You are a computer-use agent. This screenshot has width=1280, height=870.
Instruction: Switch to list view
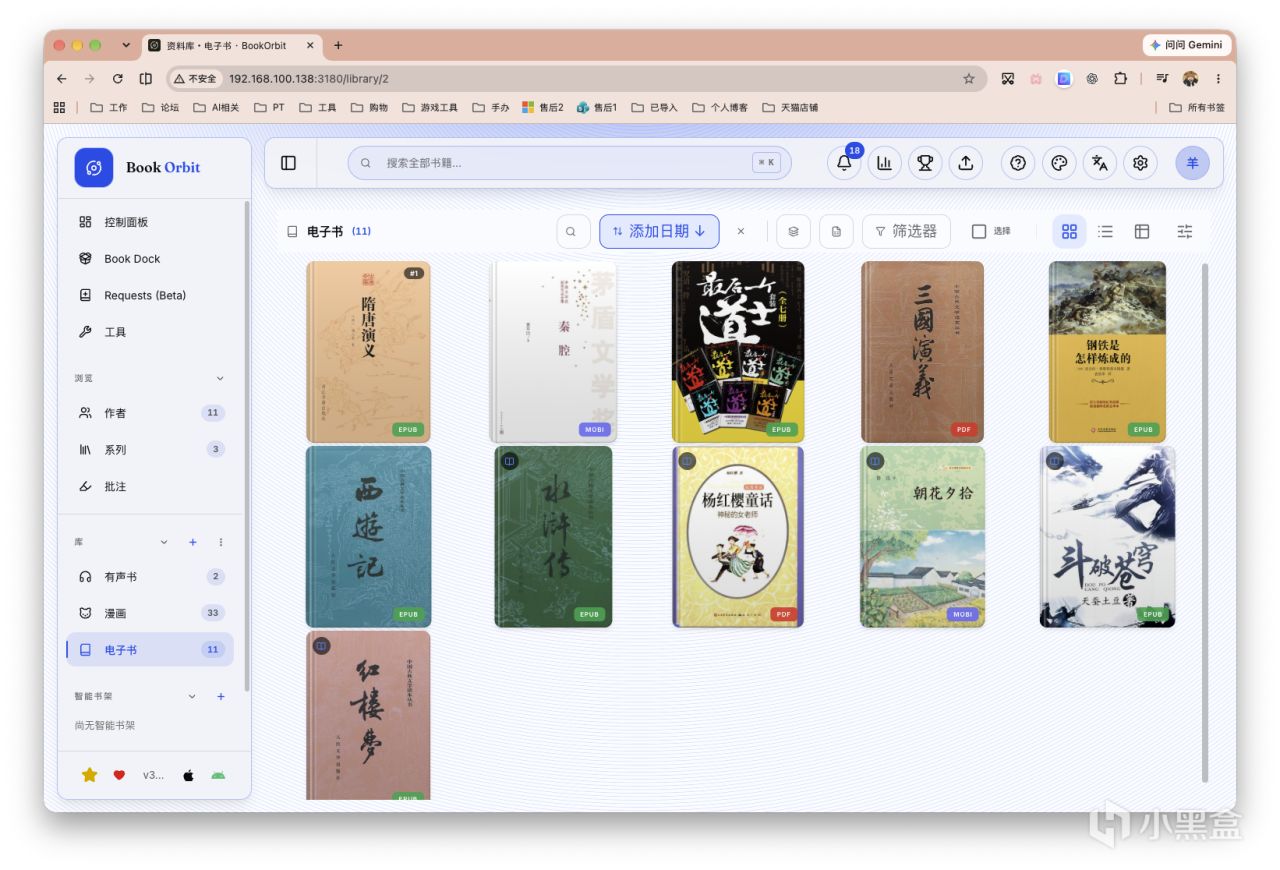click(x=1105, y=231)
